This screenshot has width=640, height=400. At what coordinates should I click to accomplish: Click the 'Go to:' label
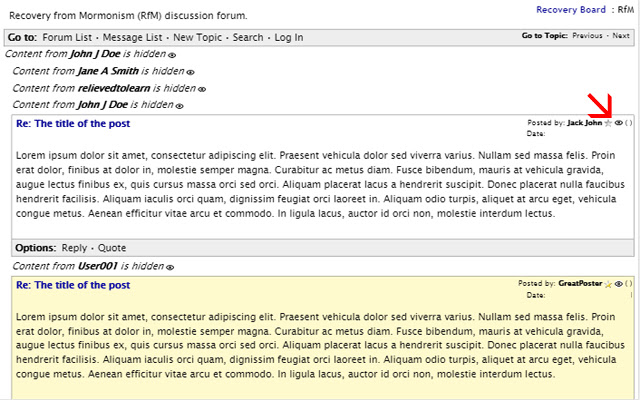[x=22, y=38]
